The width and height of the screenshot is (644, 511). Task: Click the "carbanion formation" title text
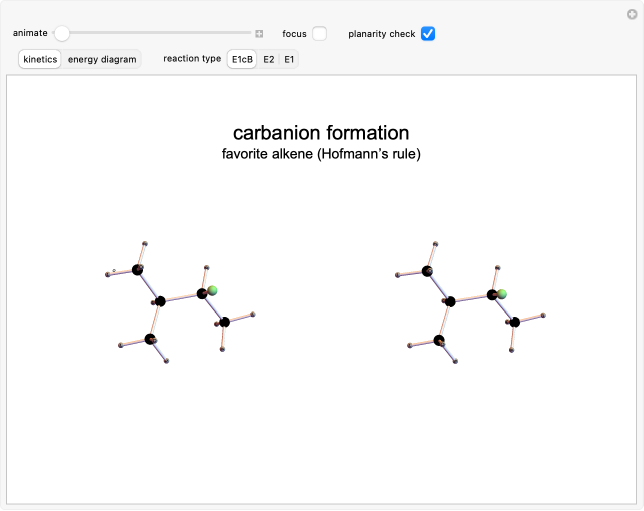(x=321, y=133)
